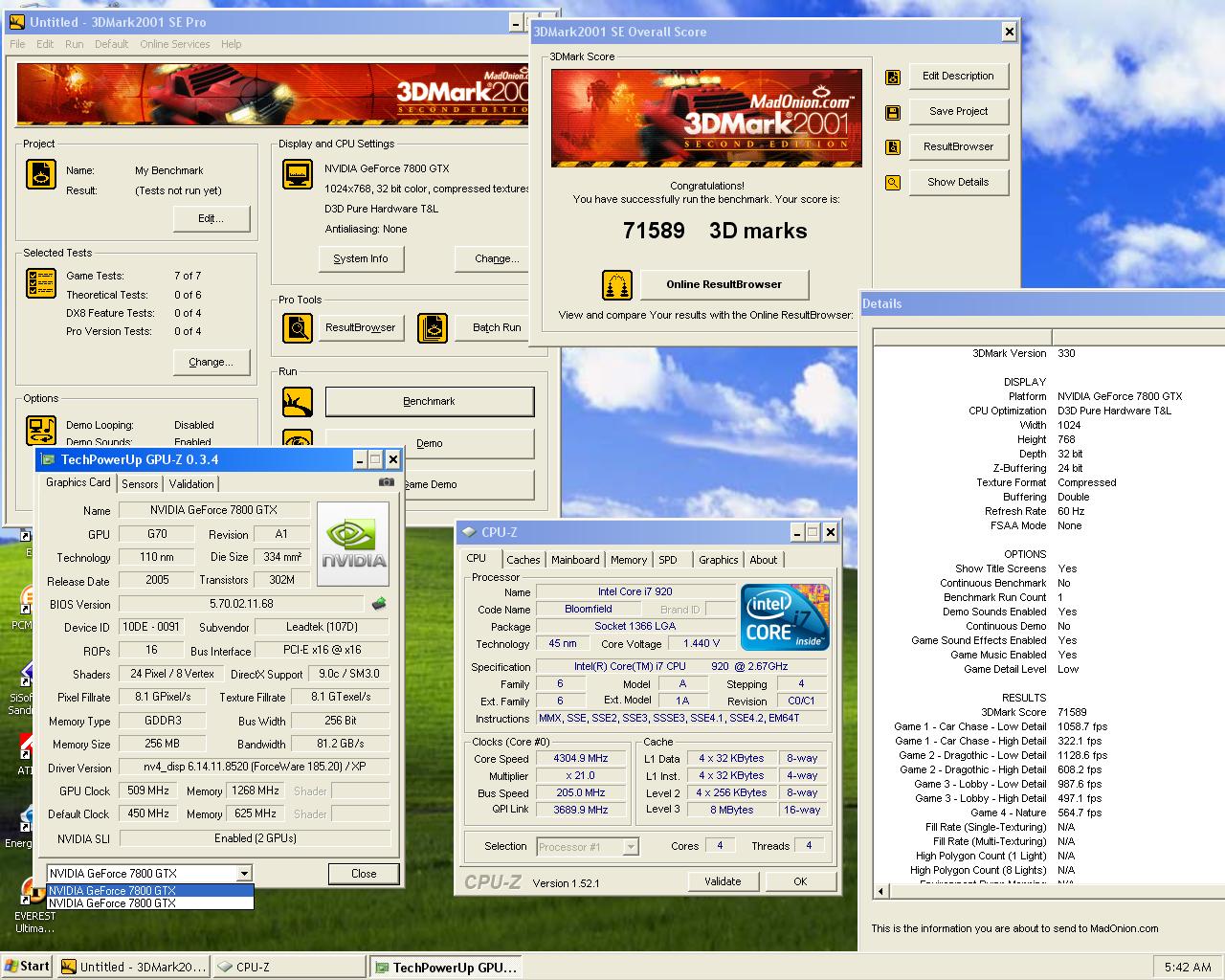This screenshot has width=1225, height=980.
Task: Click the GPU-Z camera screenshot icon
Action: pyautogui.click(x=387, y=482)
